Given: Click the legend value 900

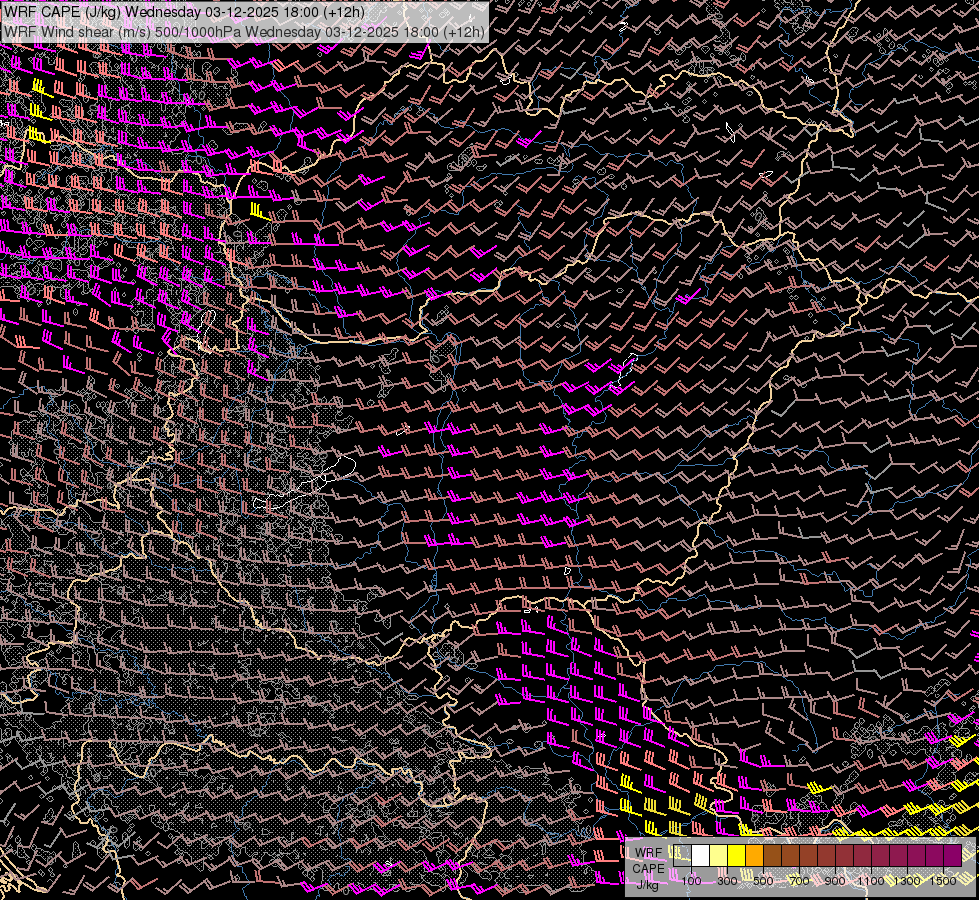Looking at the screenshot, I should coord(835,881).
